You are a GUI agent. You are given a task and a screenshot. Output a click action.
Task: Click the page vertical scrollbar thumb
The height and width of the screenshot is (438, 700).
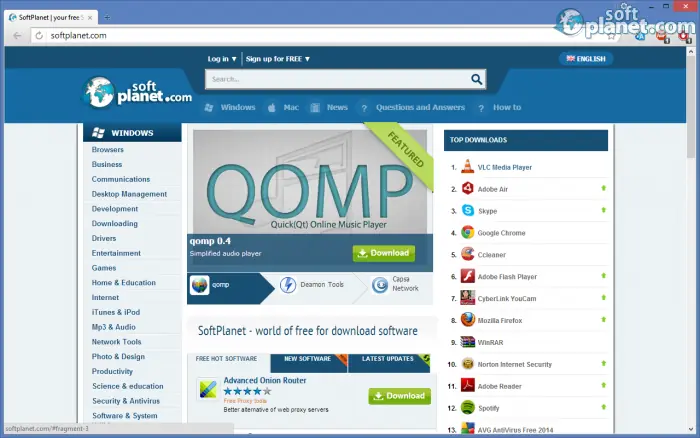(x=691, y=105)
